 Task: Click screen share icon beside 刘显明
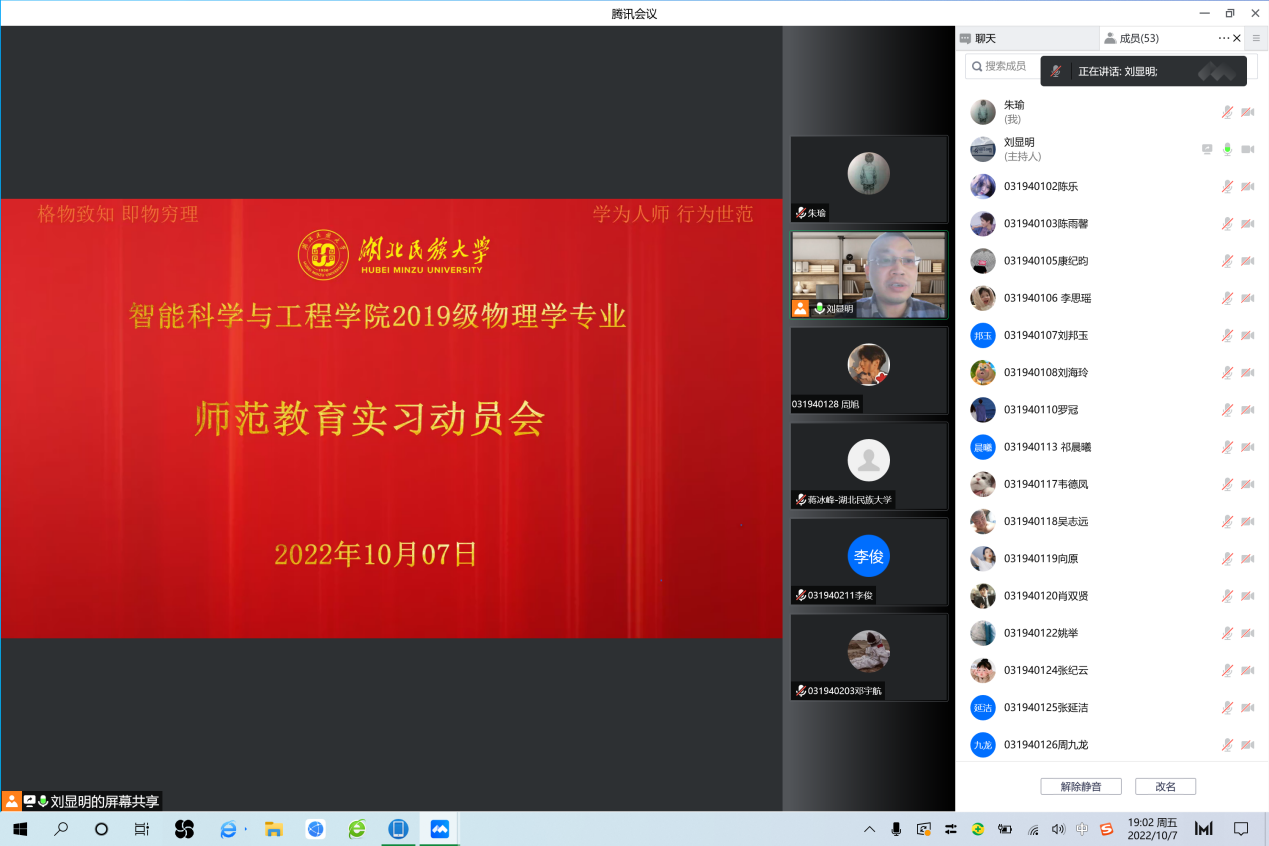coord(1207,149)
